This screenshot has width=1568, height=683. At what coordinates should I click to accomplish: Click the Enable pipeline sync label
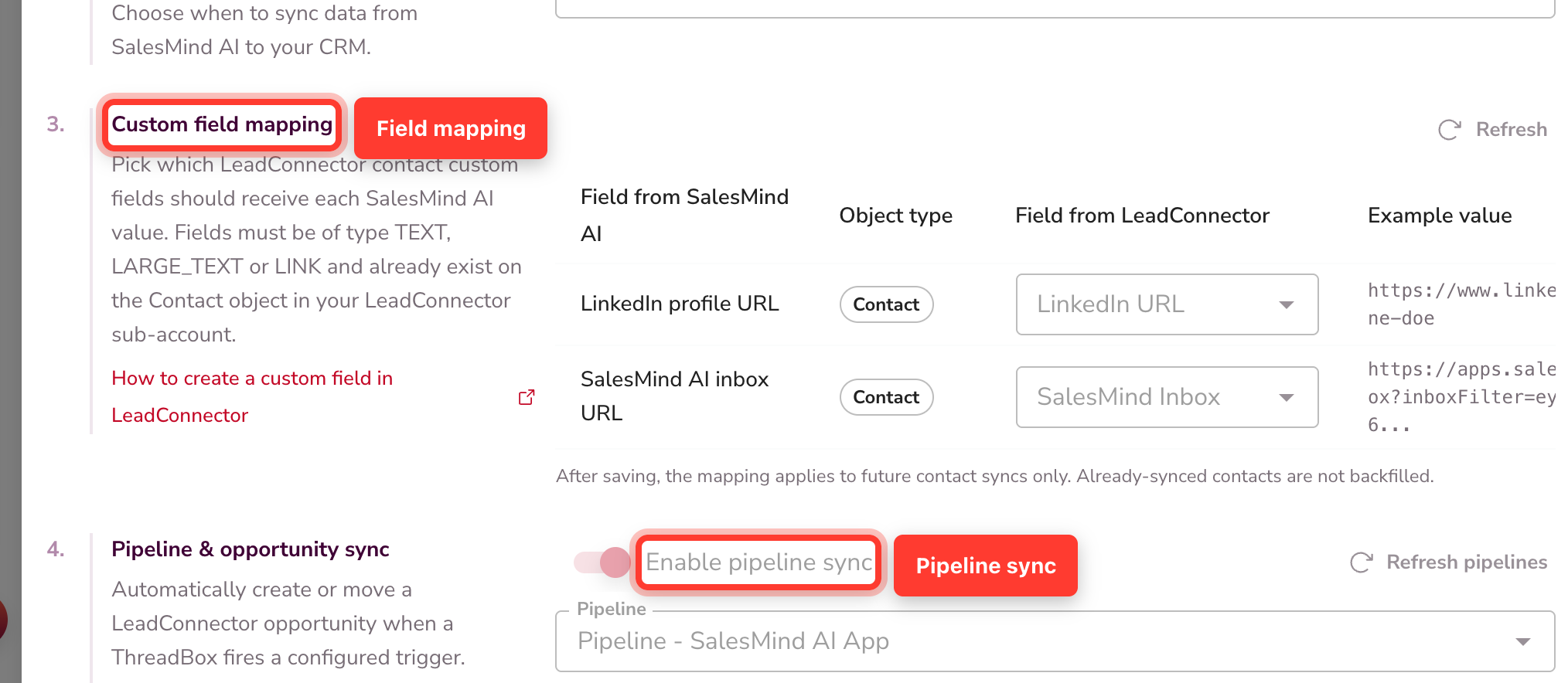(x=758, y=562)
